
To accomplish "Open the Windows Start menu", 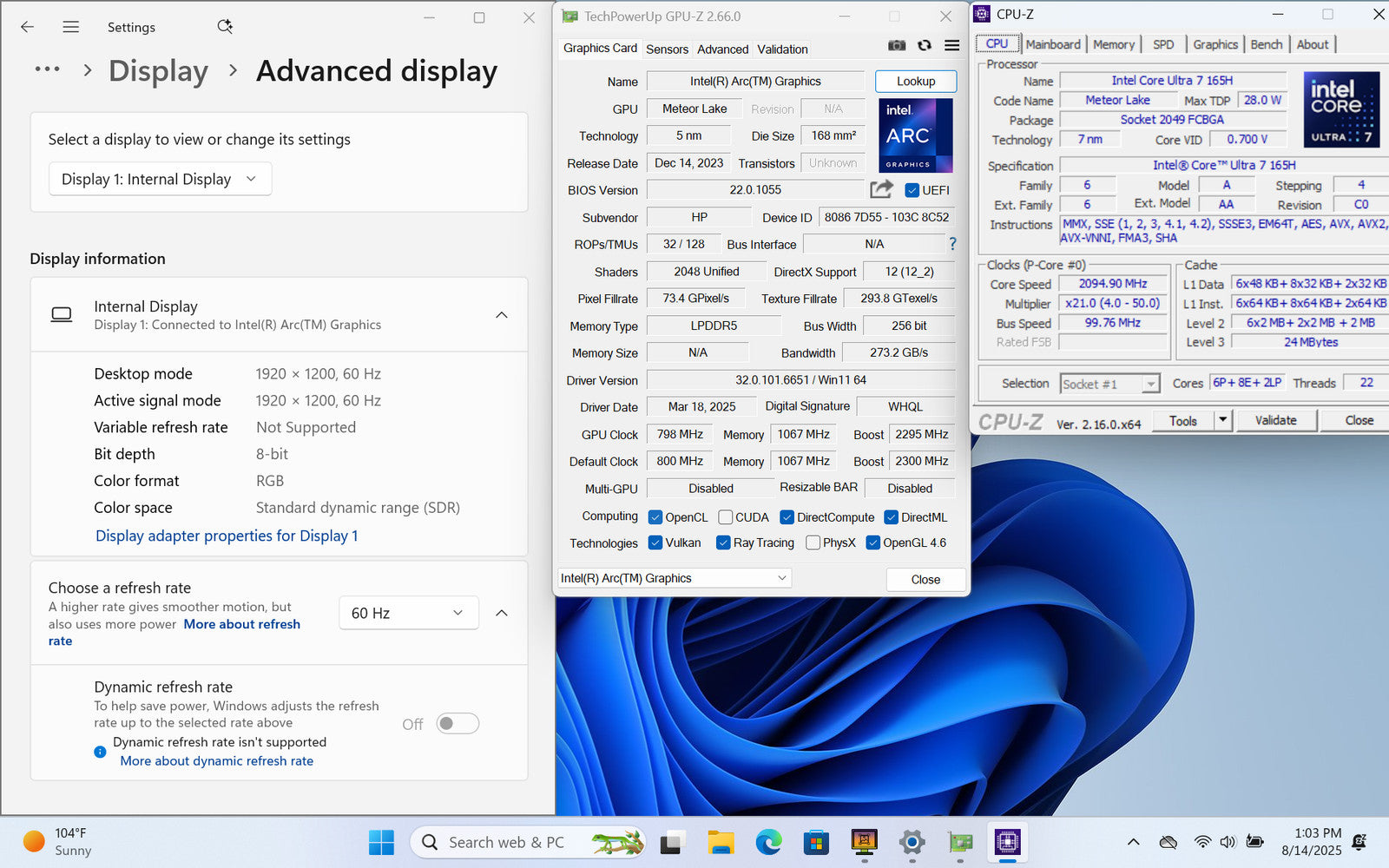I will (381, 842).
